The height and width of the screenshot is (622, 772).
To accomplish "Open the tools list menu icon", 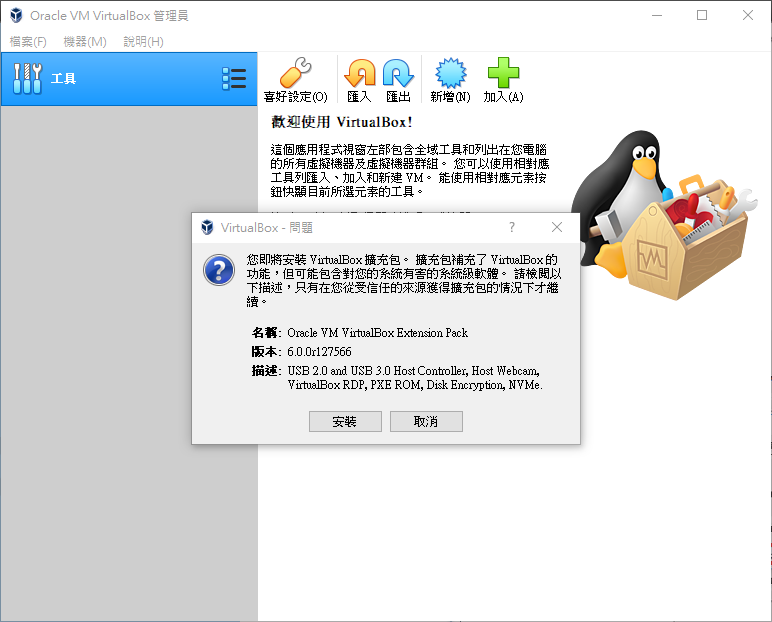I will [234, 79].
